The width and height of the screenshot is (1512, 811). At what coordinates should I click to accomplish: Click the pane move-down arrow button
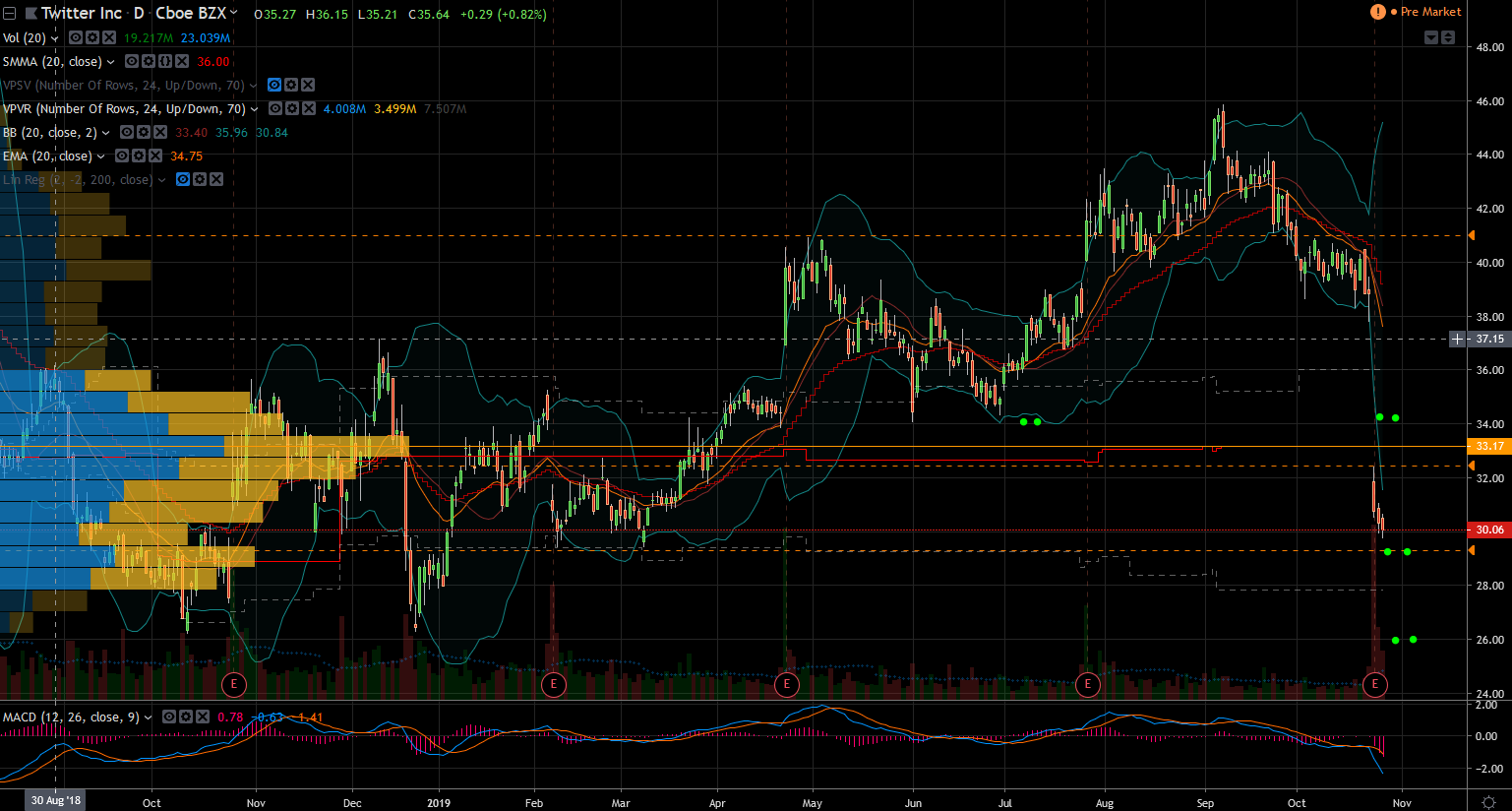[x=1431, y=37]
